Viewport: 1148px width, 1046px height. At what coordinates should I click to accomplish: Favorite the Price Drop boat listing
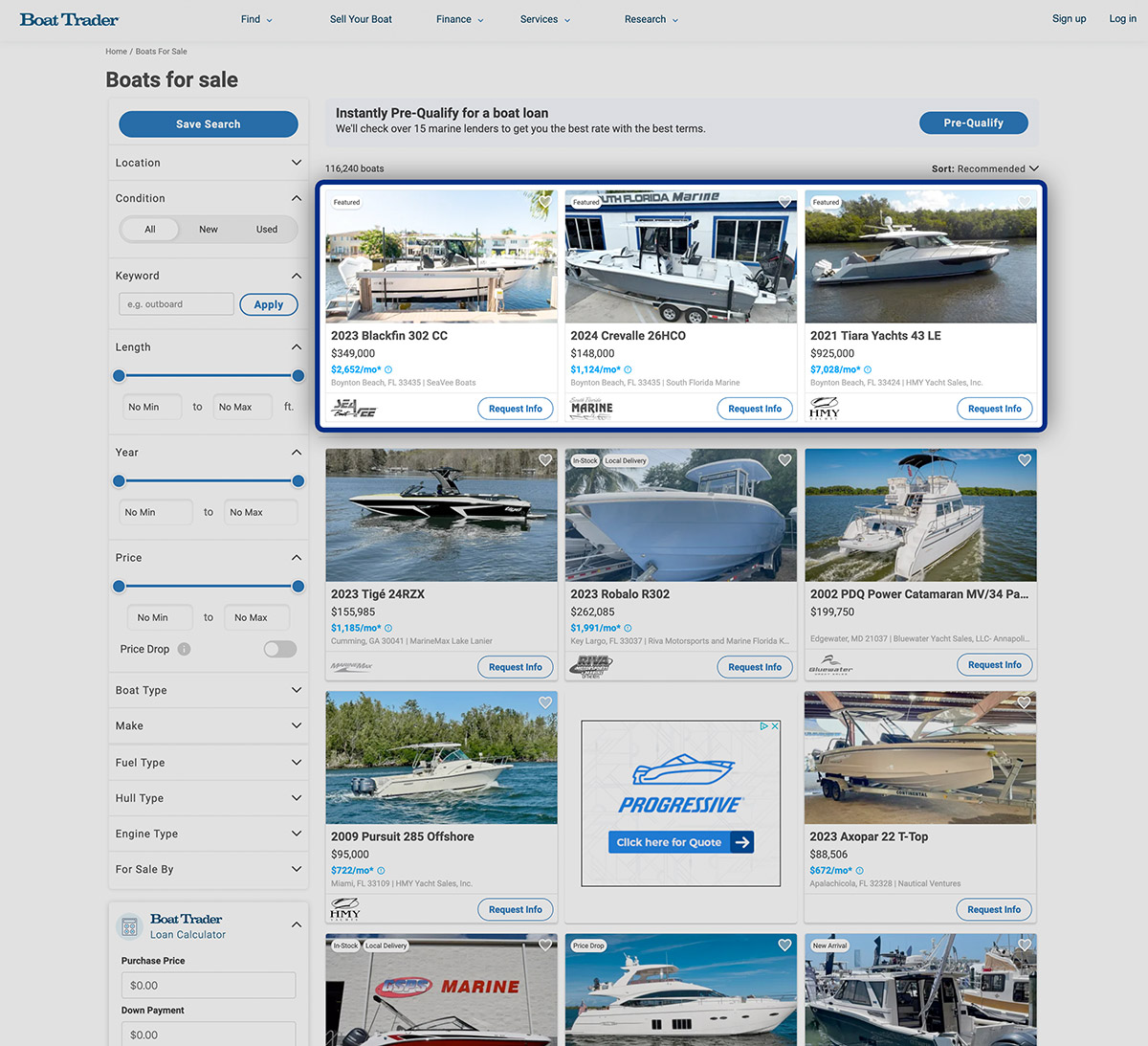pyautogui.click(x=784, y=946)
